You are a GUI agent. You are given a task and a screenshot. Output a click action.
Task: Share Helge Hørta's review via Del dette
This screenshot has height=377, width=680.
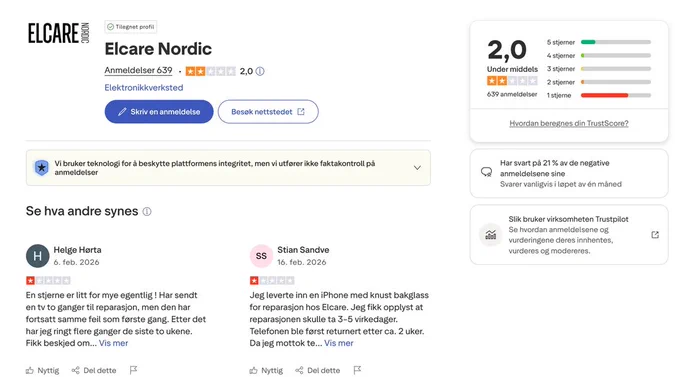tap(94, 370)
